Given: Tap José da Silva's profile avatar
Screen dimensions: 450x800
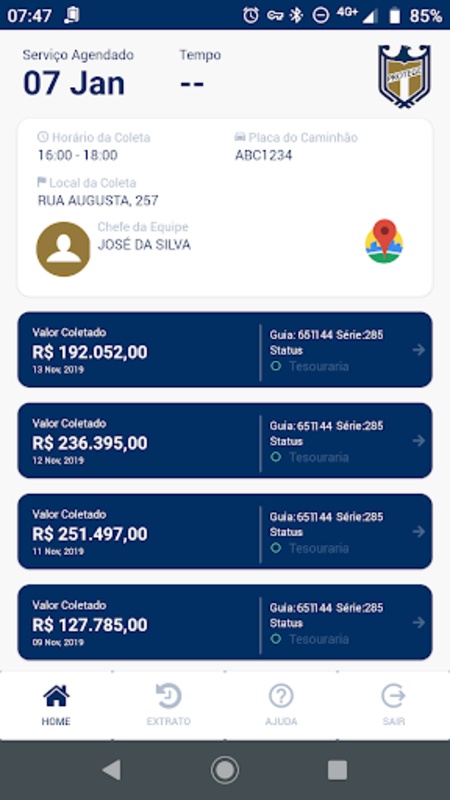Looking at the screenshot, I should pos(63,249).
